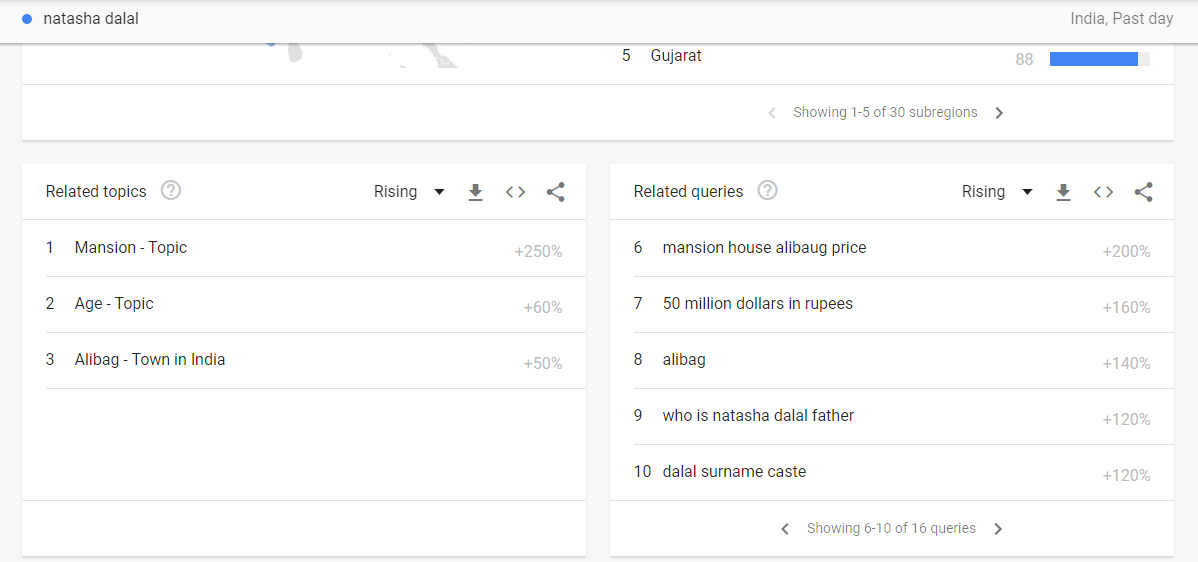Select query who is natasha dalal father
The width and height of the screenshot is (1198, 562).
pos(758,416)
